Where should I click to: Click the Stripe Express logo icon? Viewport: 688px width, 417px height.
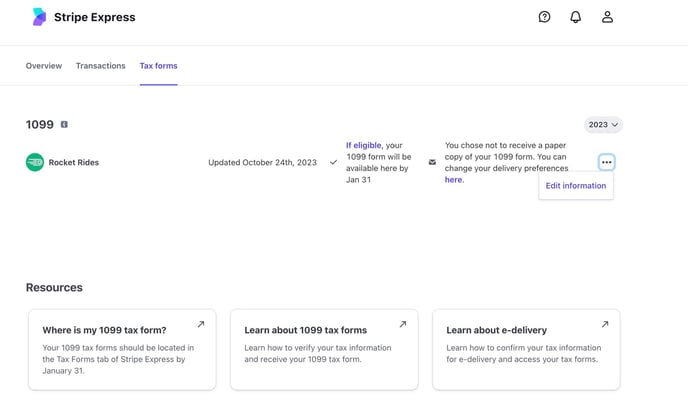pyautogui.click(x=39, y=17)
